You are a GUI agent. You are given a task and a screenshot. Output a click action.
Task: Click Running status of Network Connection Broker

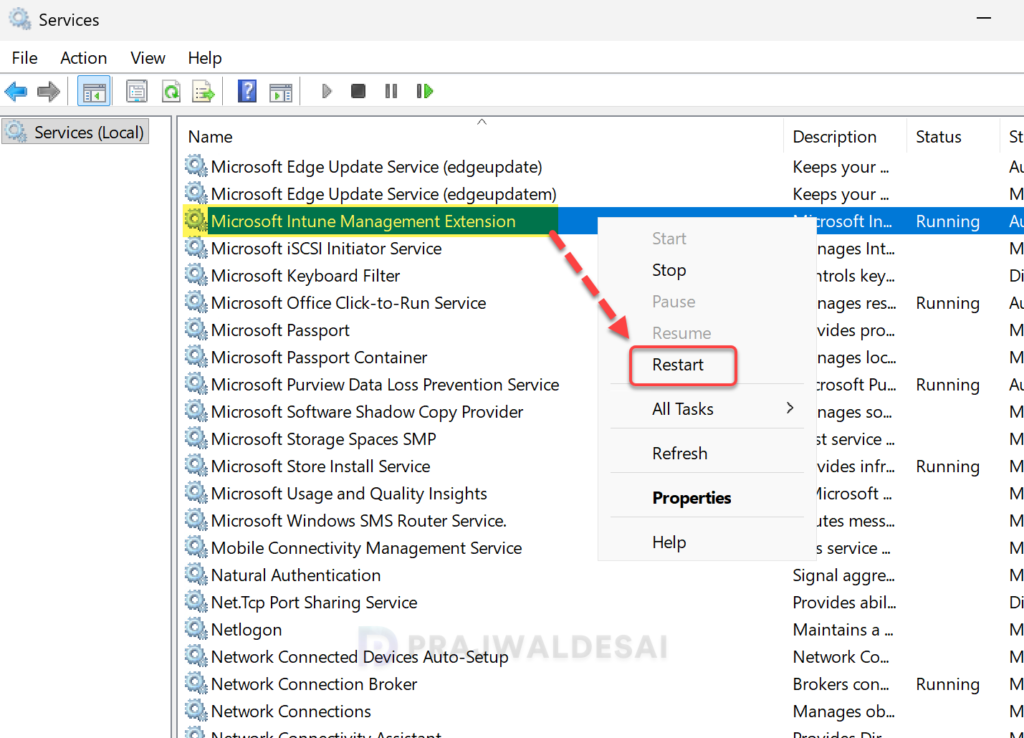coord(948,684)
